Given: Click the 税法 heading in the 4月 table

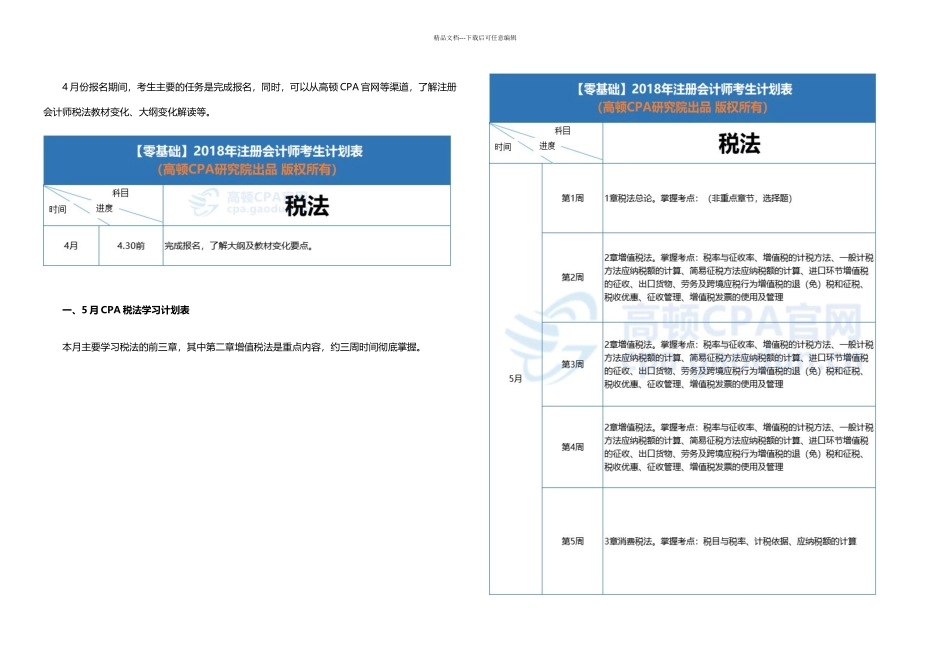Looking at the screenshot, I should [x=307, y=206].
